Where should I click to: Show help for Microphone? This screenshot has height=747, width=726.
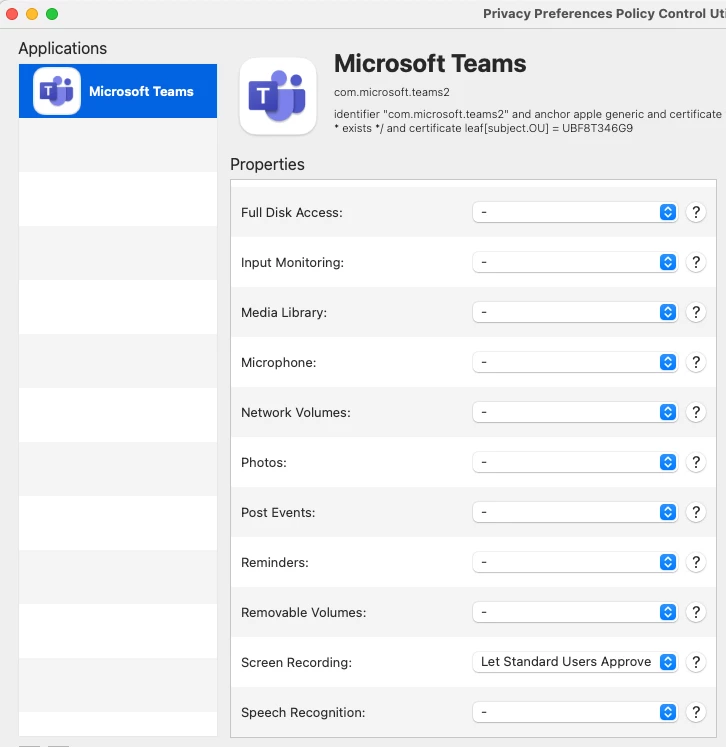pos(696,362)
